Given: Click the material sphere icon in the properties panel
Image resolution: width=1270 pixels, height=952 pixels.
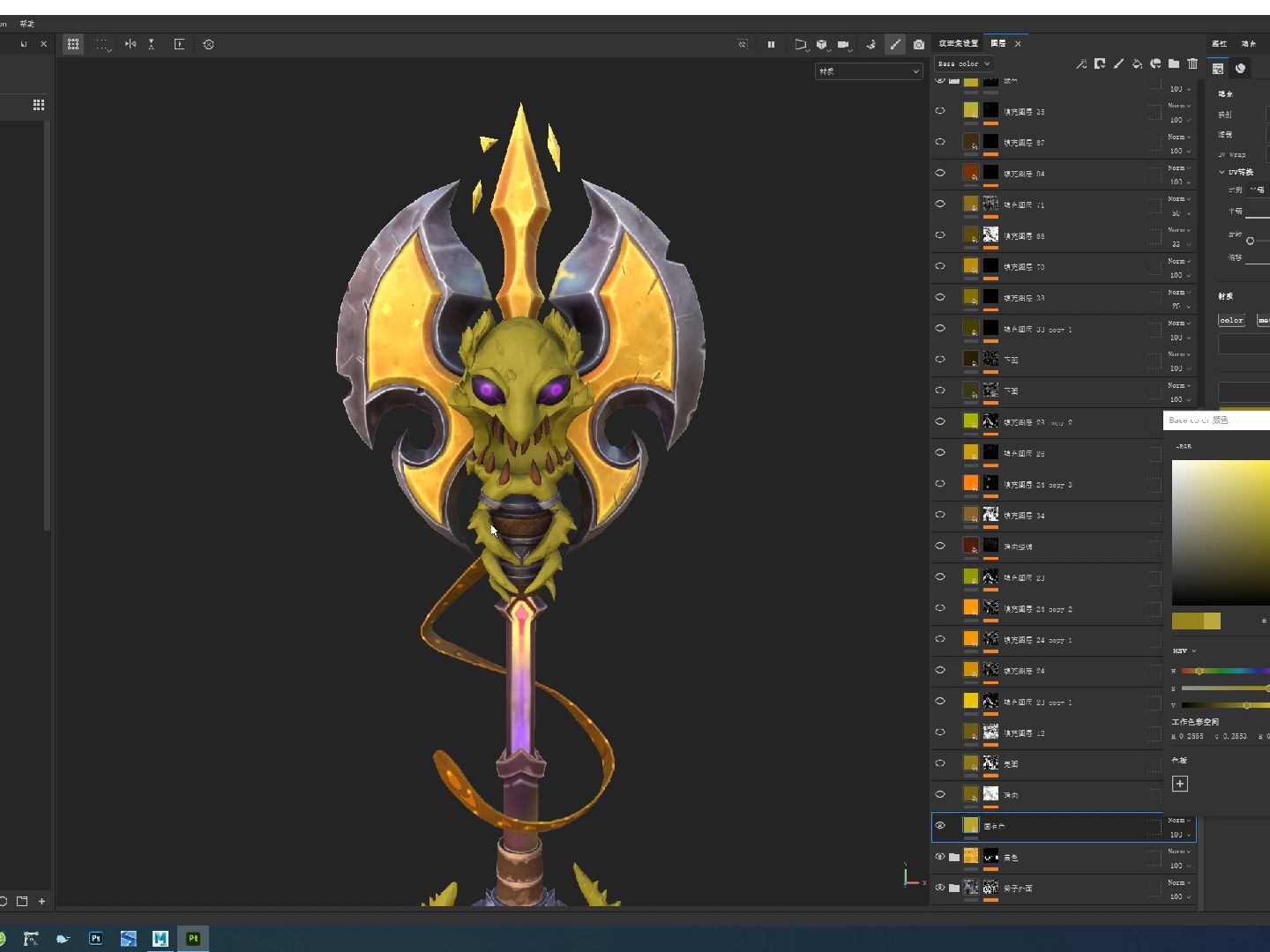Looking at the screenshot, I should [1240, 69].
